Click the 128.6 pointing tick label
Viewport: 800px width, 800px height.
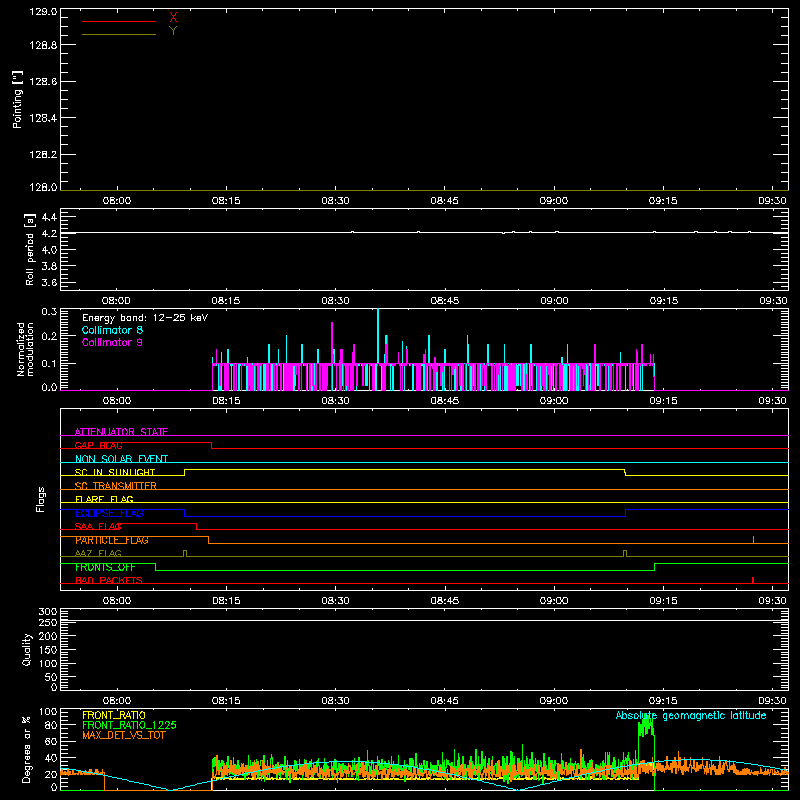click(x=43, y=82)
